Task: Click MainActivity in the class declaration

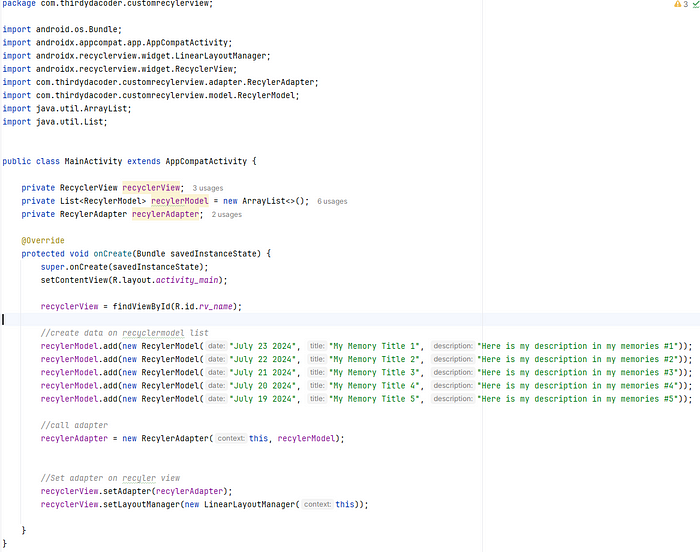Action: point(93,161)
